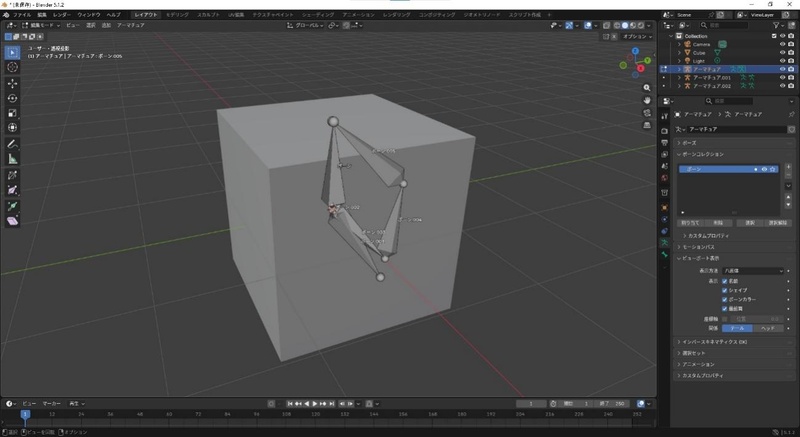Open the ウィンドウ menu
Viewport: 800px width, 437px height.
click(88, 15)
